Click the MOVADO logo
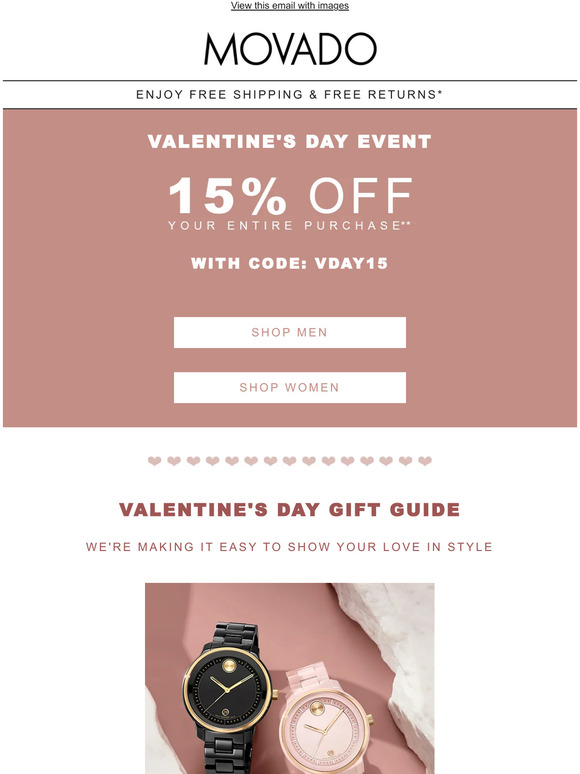Screen dimensions: 580x774 tap(290, 49)
